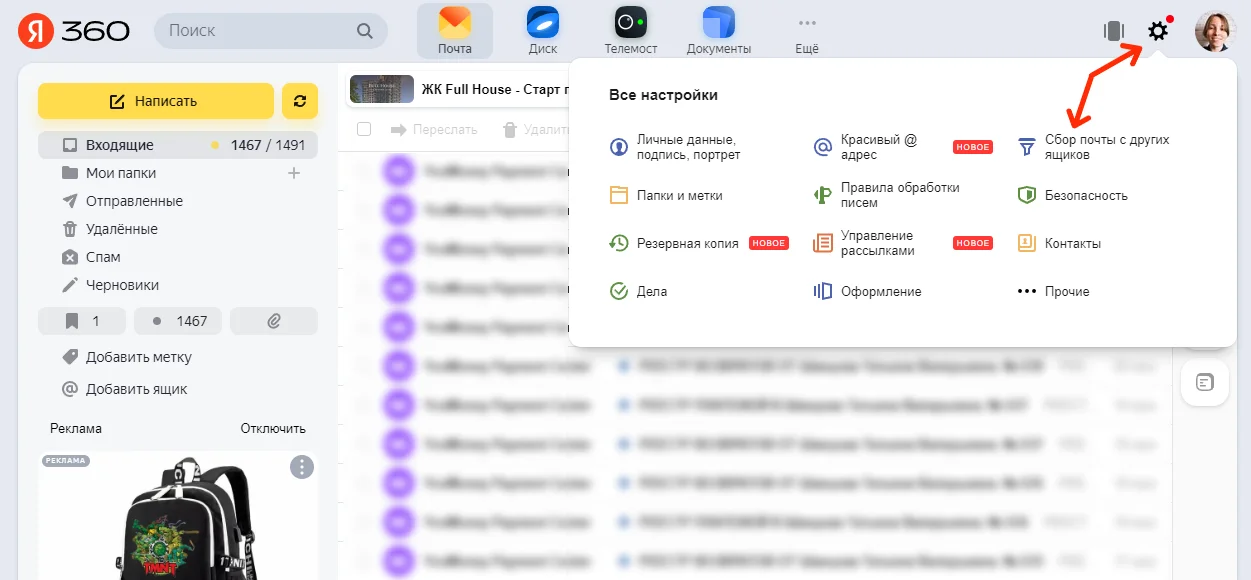Open the notes widget icon on right edge
The width and height of the screenshot is (1251, 580).
point(1205,382)
